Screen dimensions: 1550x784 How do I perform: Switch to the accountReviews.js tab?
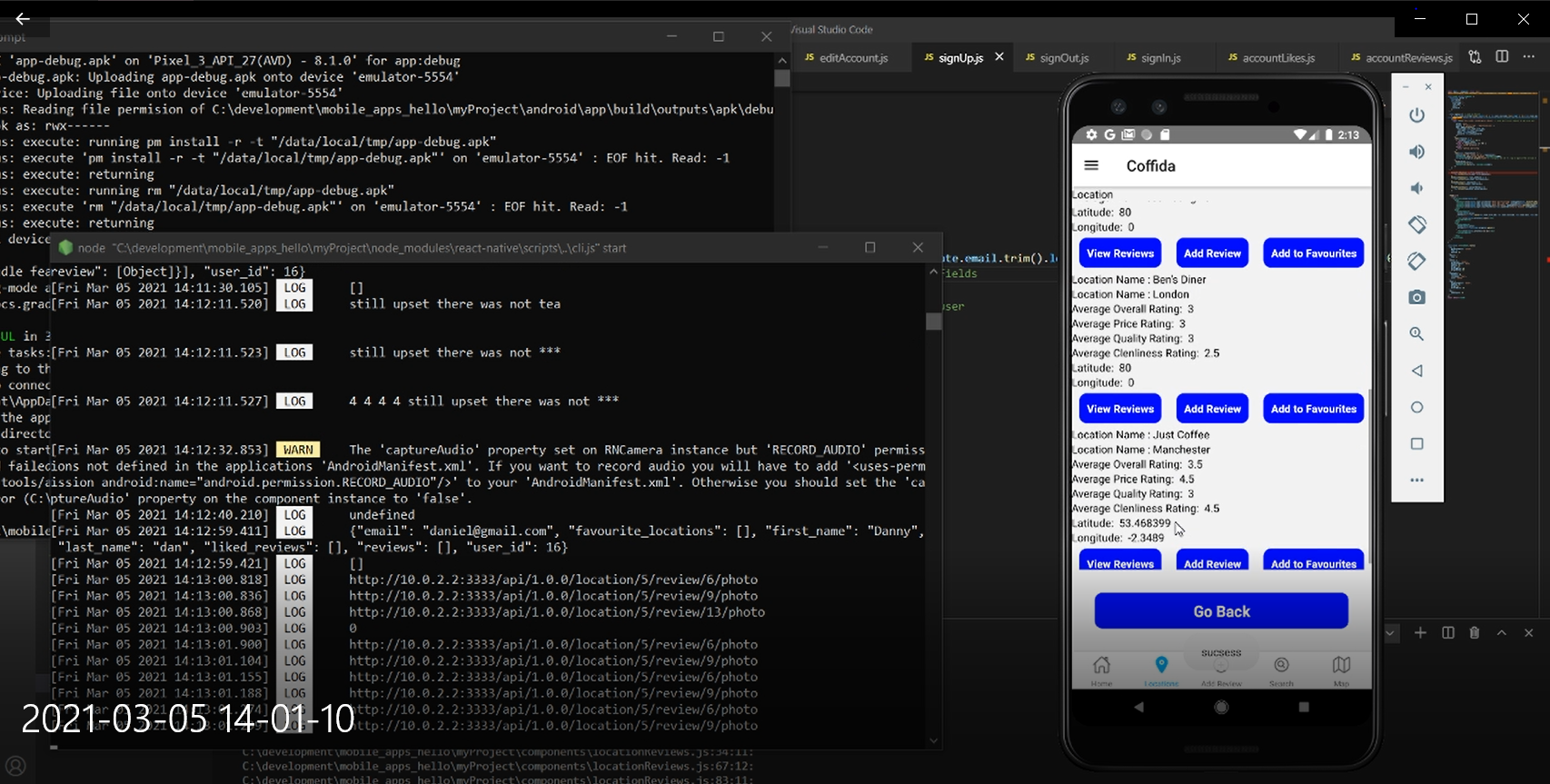click(1402, 57)
